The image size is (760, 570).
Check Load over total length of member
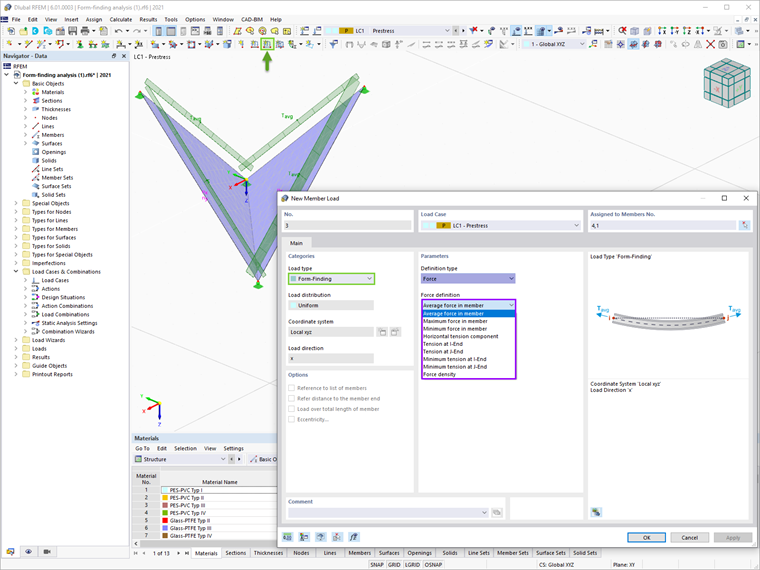click(x=291, y=409)
